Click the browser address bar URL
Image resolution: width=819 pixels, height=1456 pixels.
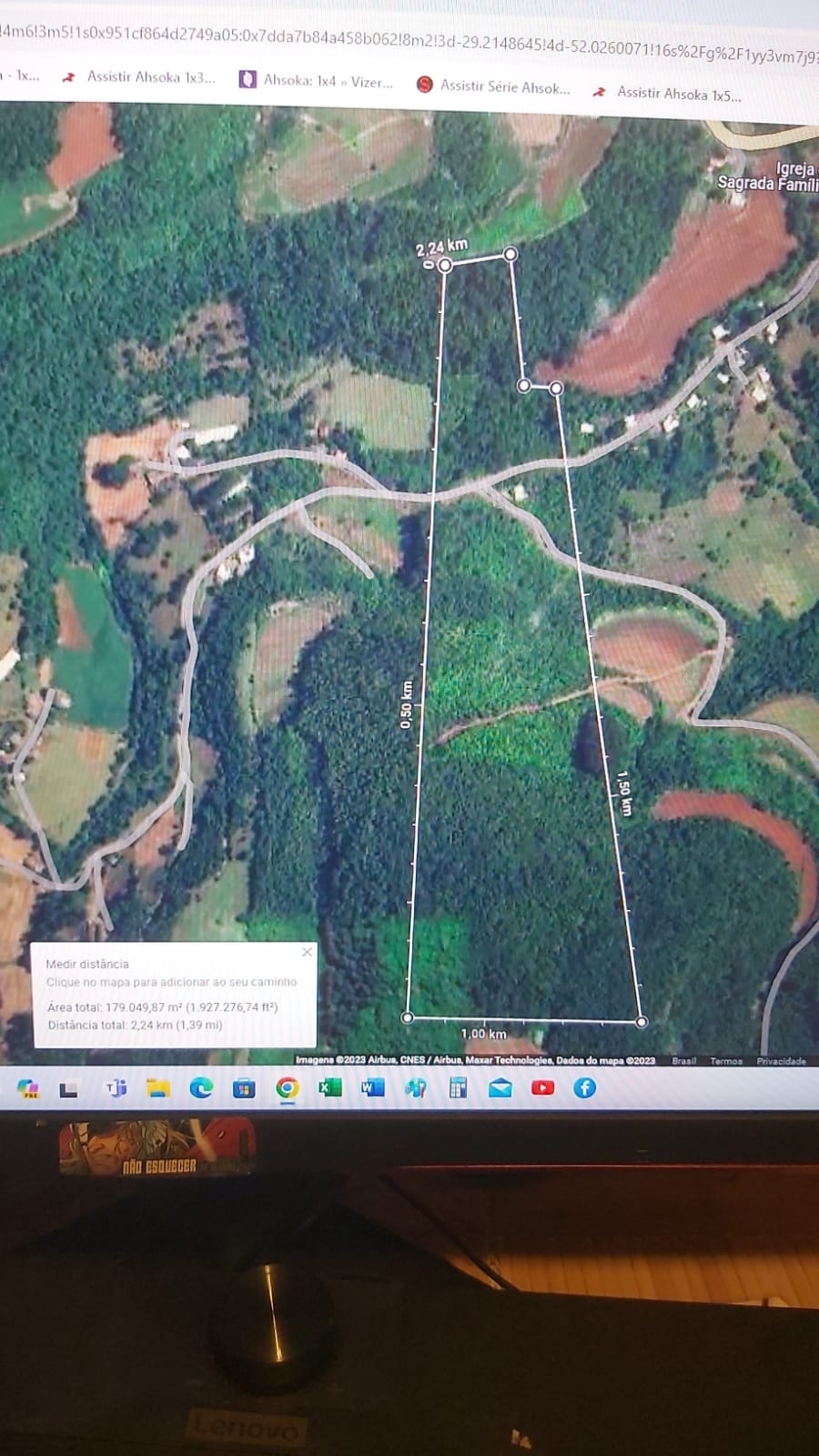point(409,41)
